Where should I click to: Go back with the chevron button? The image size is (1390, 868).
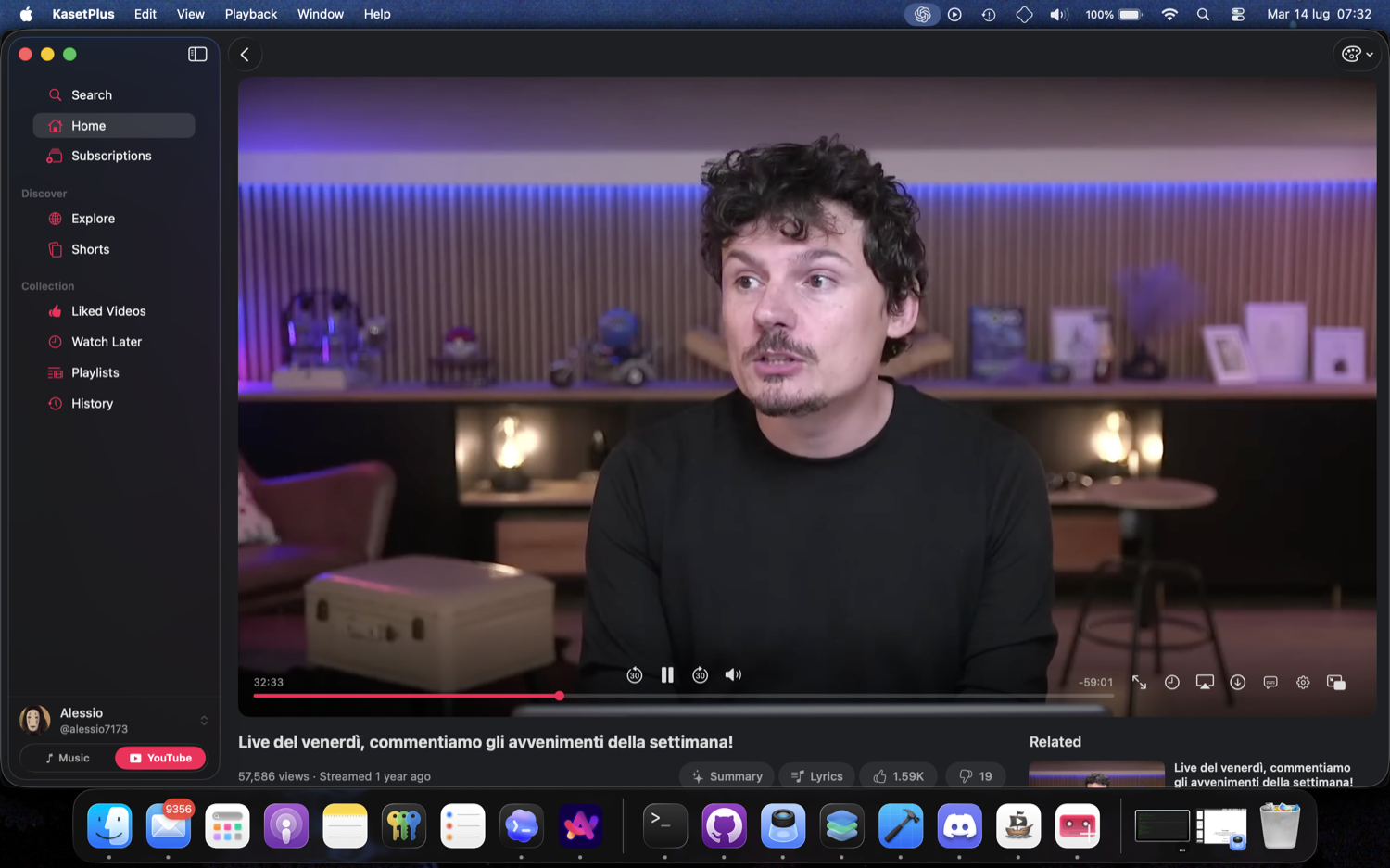coord(245,55)
